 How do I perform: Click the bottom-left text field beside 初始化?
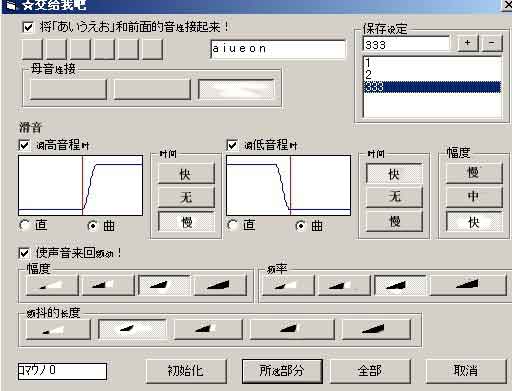[62, 371]
